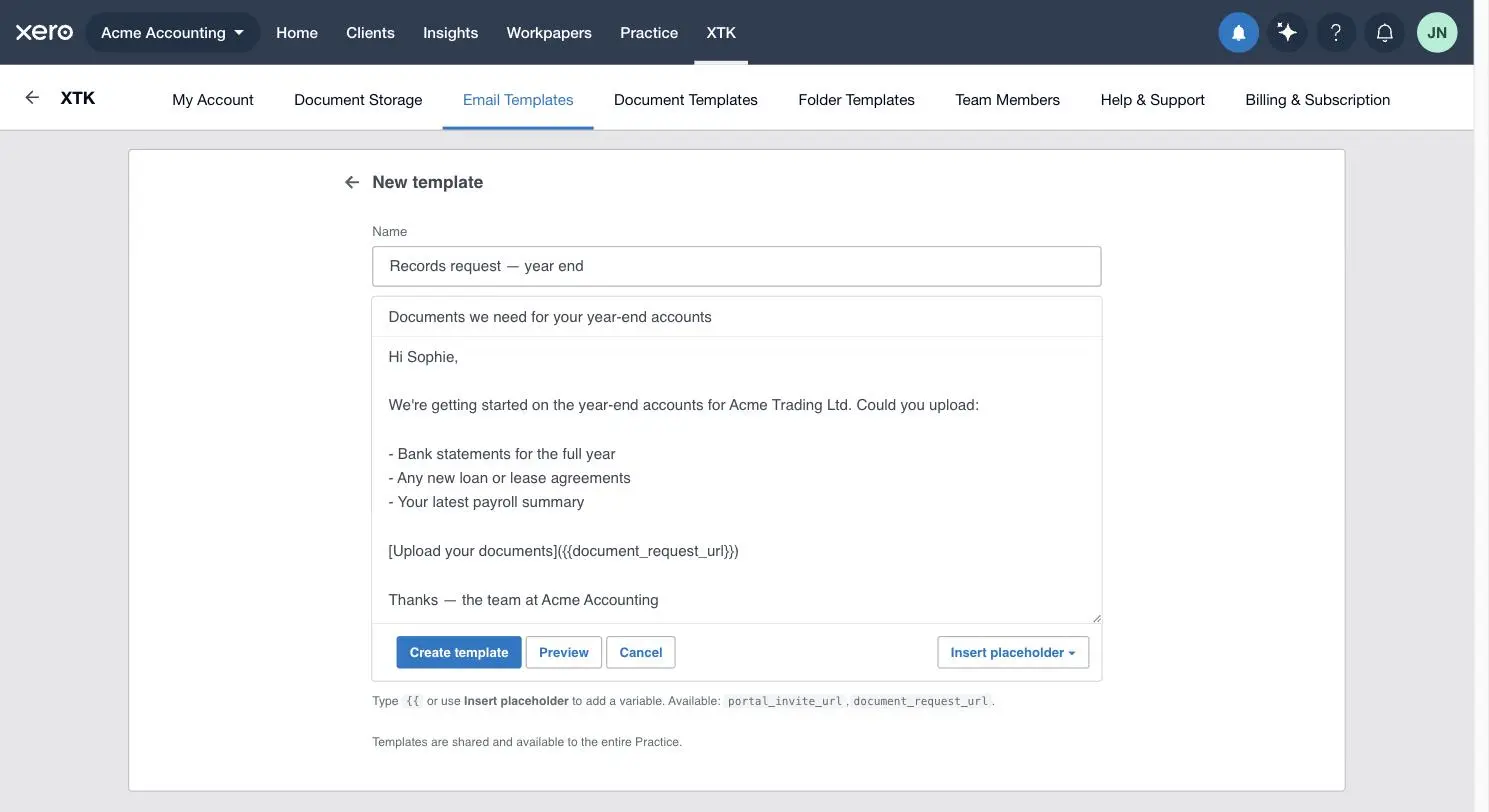Image resolution: width=1489 pixels, height=812 pixels.
Task: Focus the template Name input field
Action: (x=736, y=266)
